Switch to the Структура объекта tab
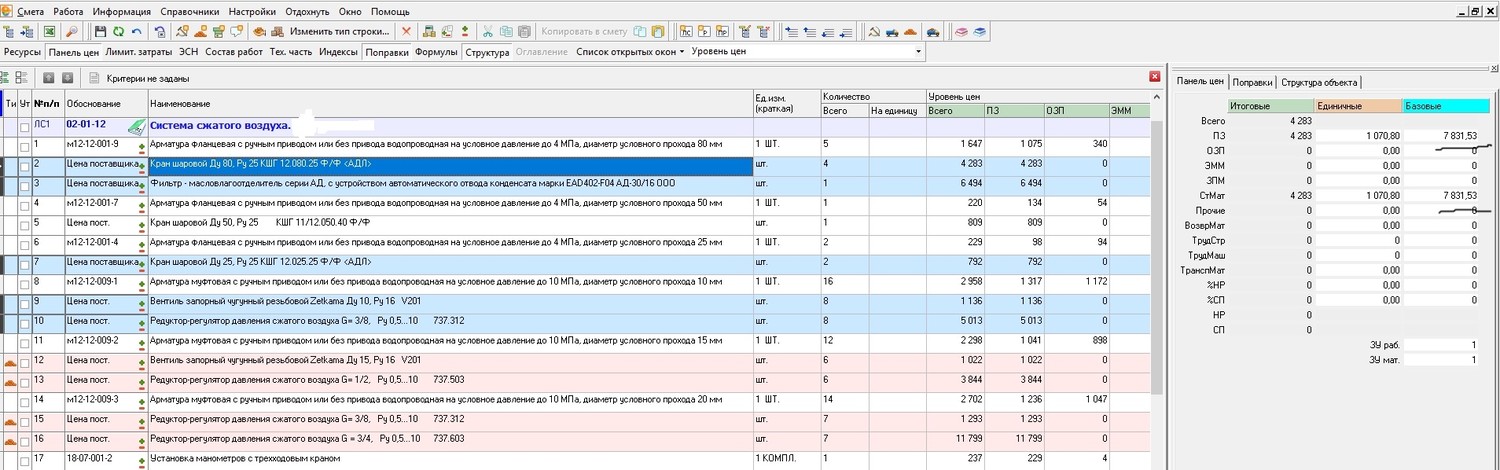 (x=1318, y=82)
